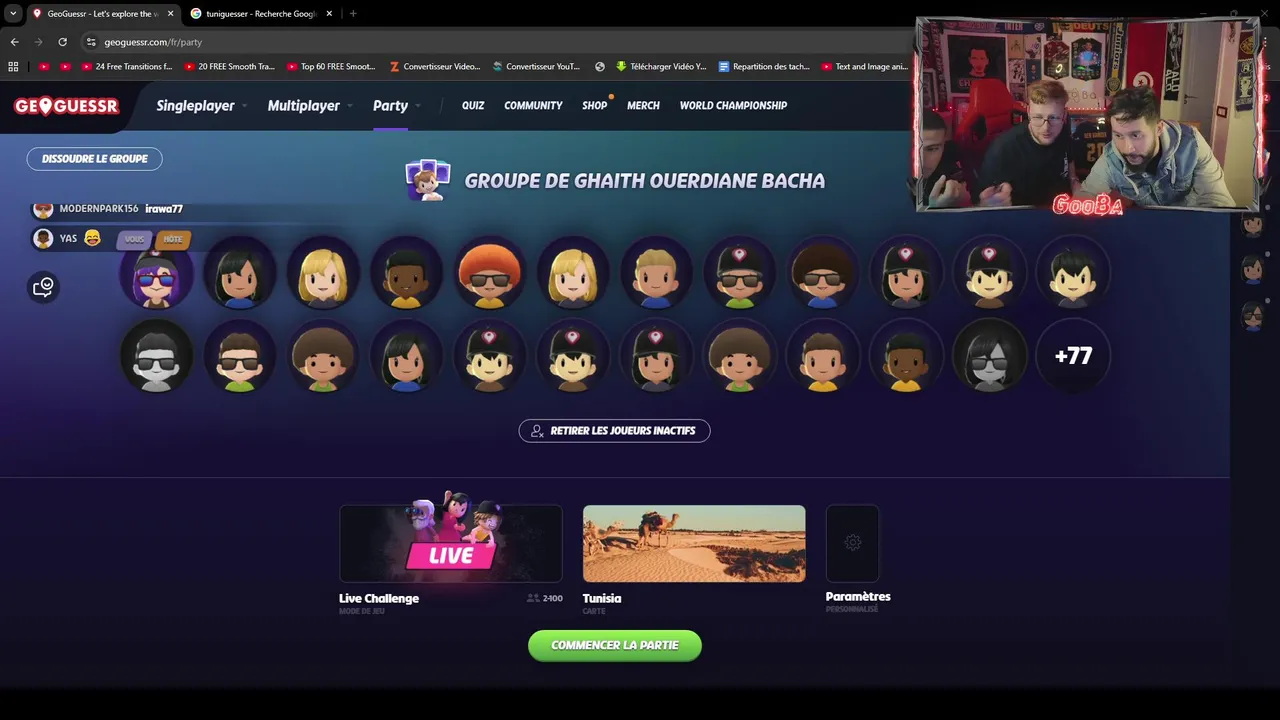This screenshot has width=1280, height=720.
Task: Show the +77 additional players
Action: pyautogui.click(x=1073, y=356)
